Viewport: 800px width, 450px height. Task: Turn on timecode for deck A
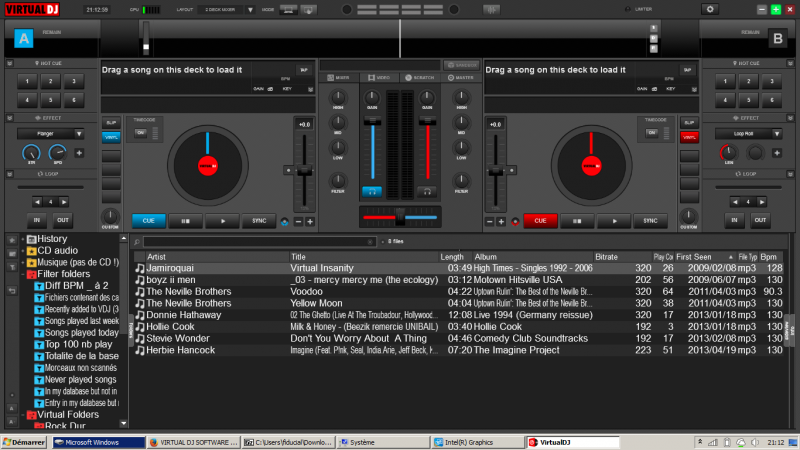[141, 133]
